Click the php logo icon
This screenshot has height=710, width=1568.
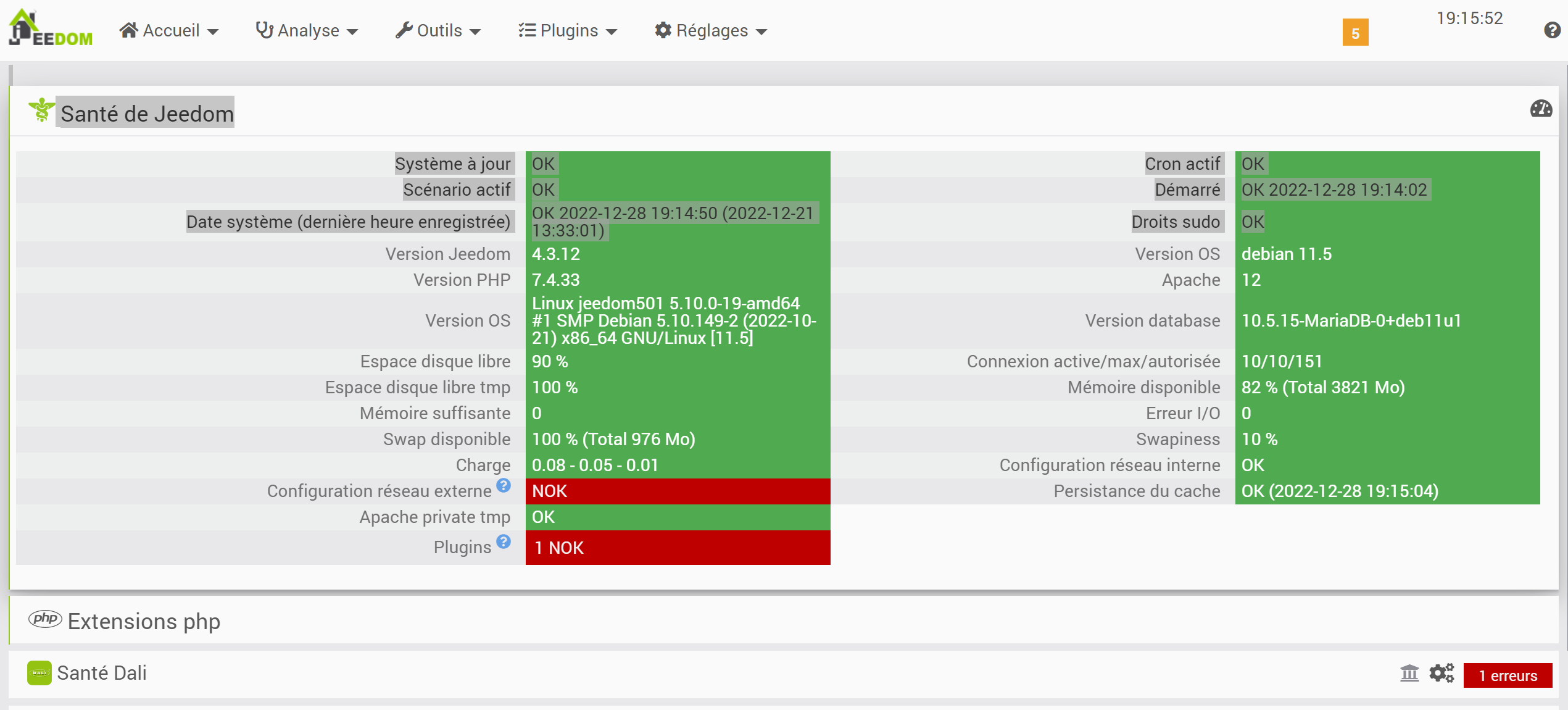pyautogui.click(x=45, y=619)
